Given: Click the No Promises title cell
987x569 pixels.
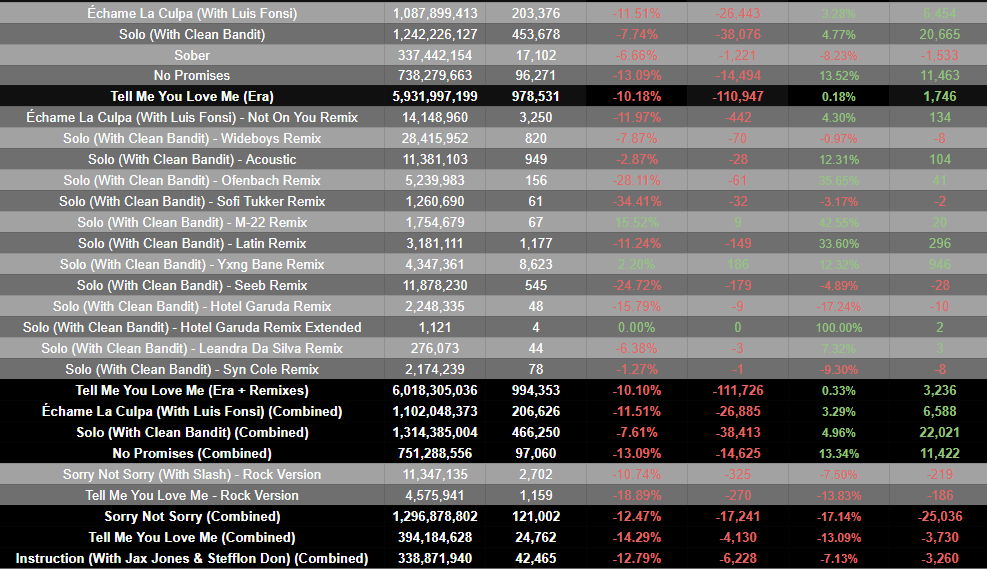Looking at the screenshot, I should (192, 76).
